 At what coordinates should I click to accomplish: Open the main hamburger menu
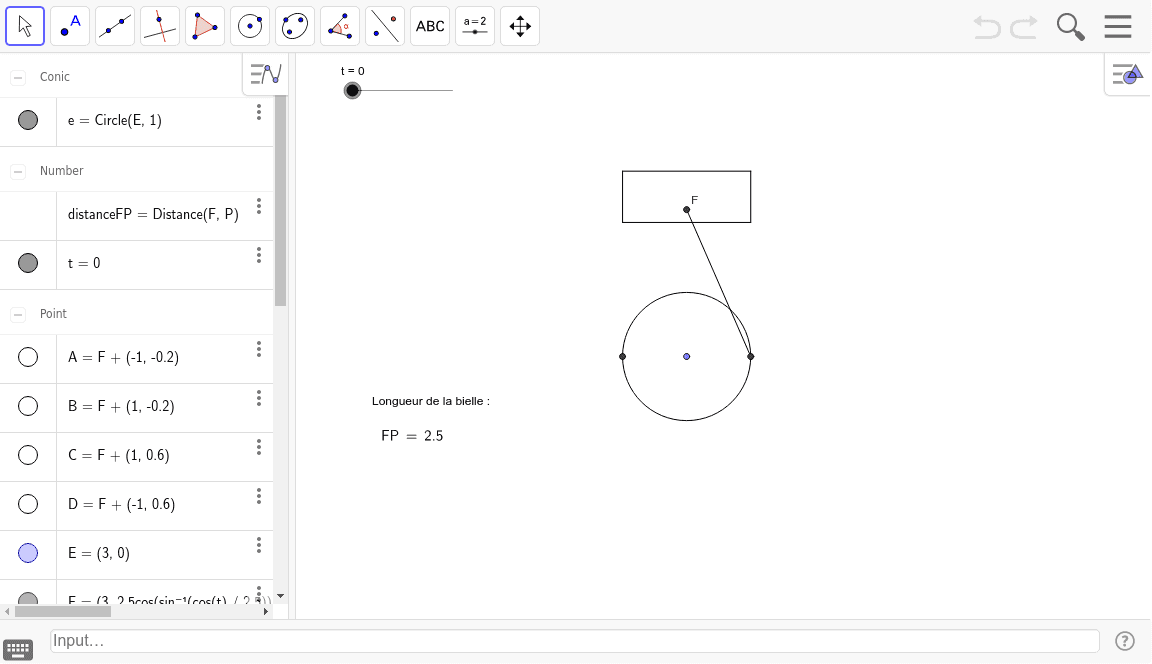[1117, 26]
